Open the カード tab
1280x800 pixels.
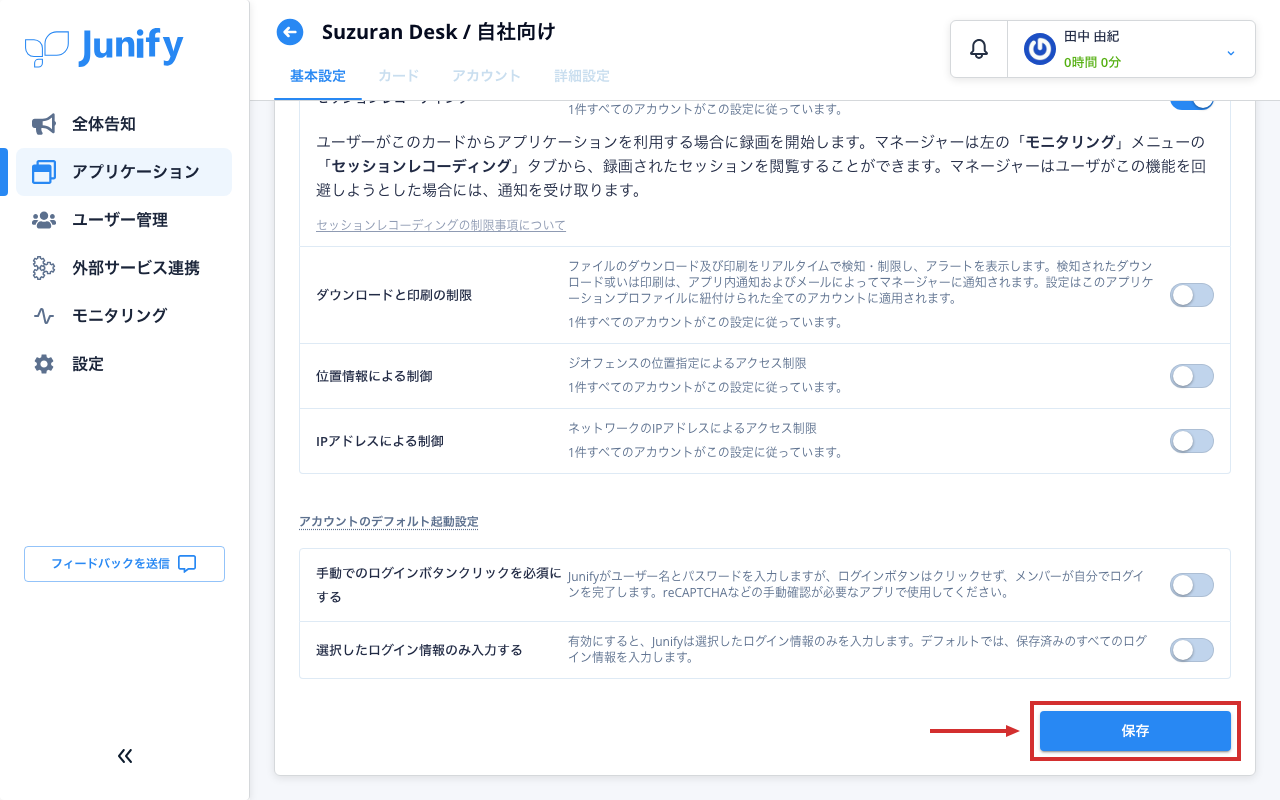399,76
